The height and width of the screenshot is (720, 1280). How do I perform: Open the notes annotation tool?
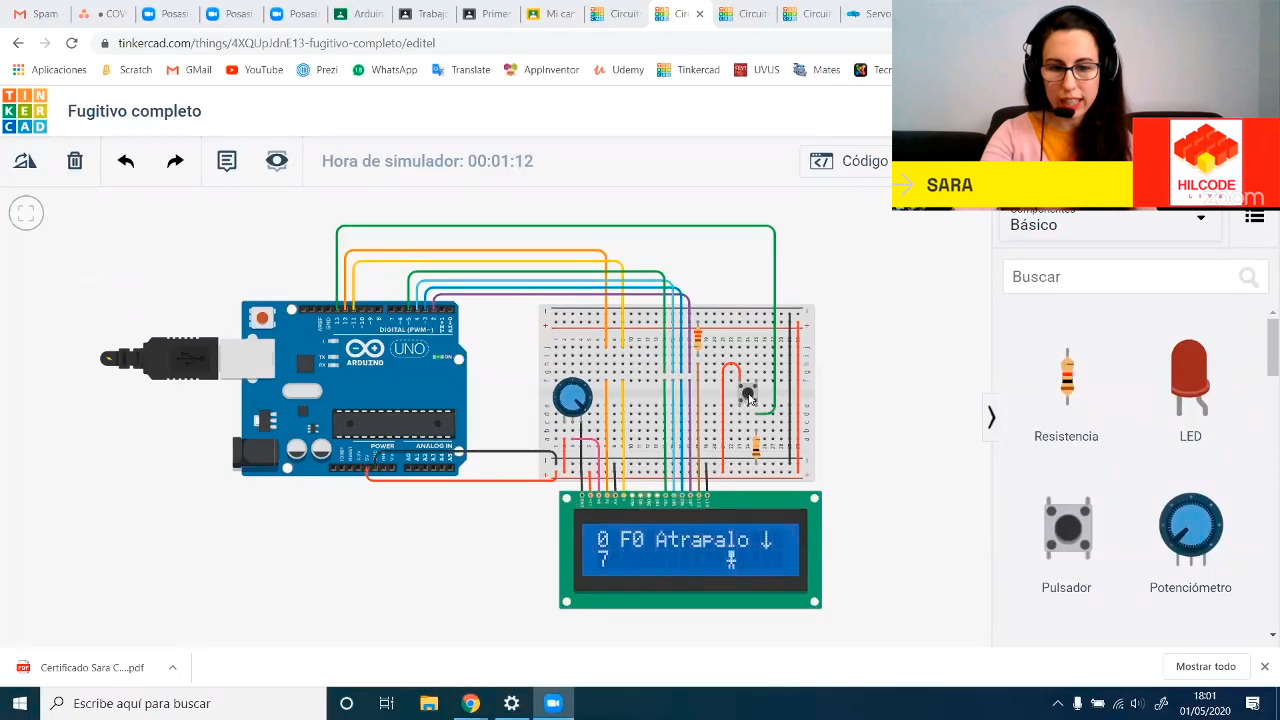coord(226,161)
